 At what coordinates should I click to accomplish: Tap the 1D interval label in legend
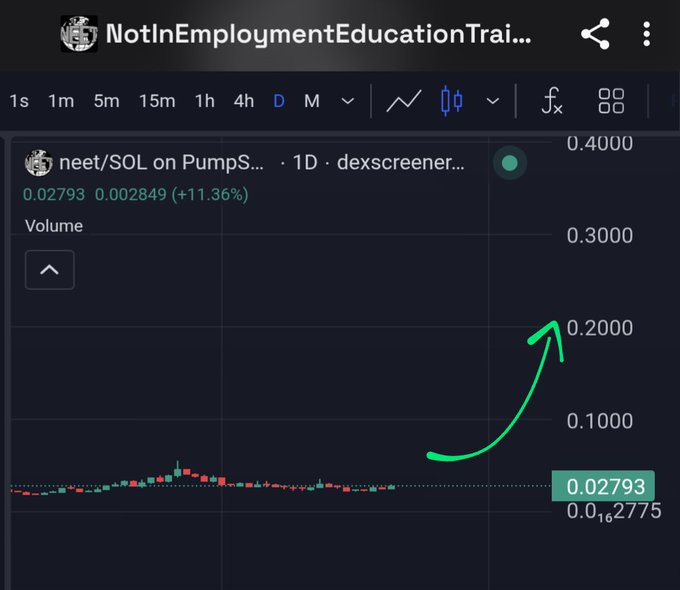305,163
